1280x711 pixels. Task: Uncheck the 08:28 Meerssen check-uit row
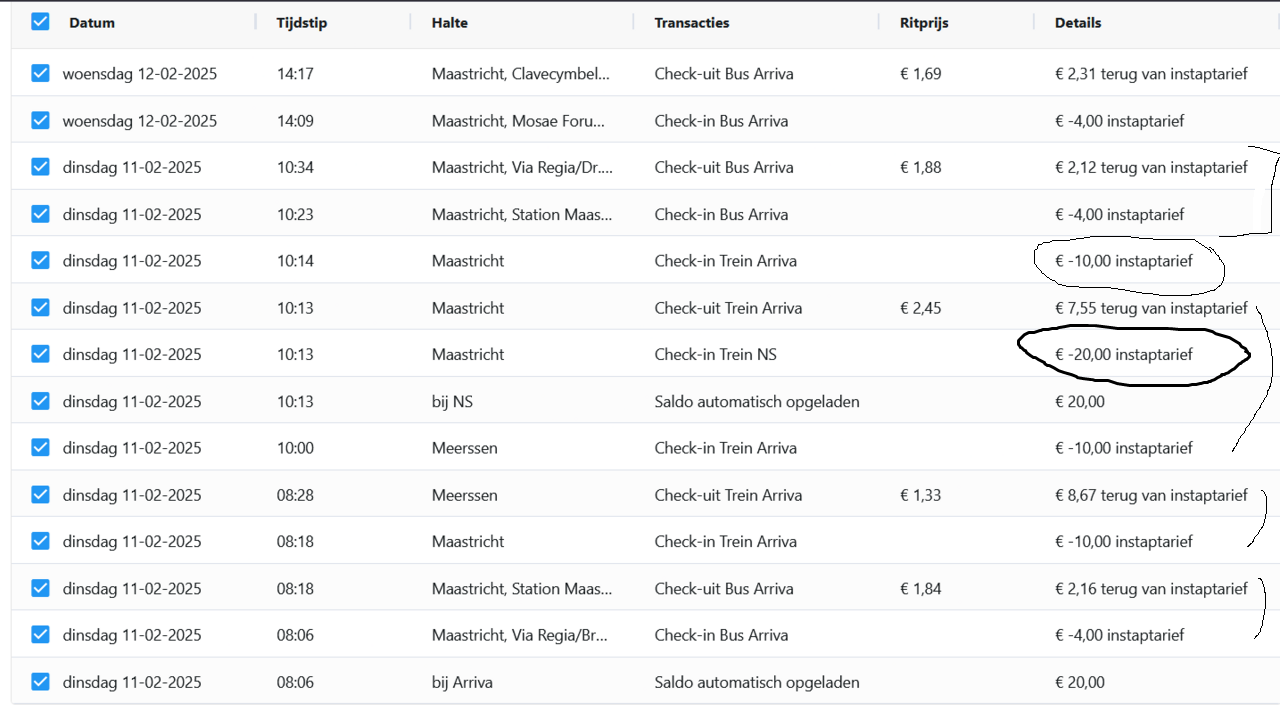[40, 494]
